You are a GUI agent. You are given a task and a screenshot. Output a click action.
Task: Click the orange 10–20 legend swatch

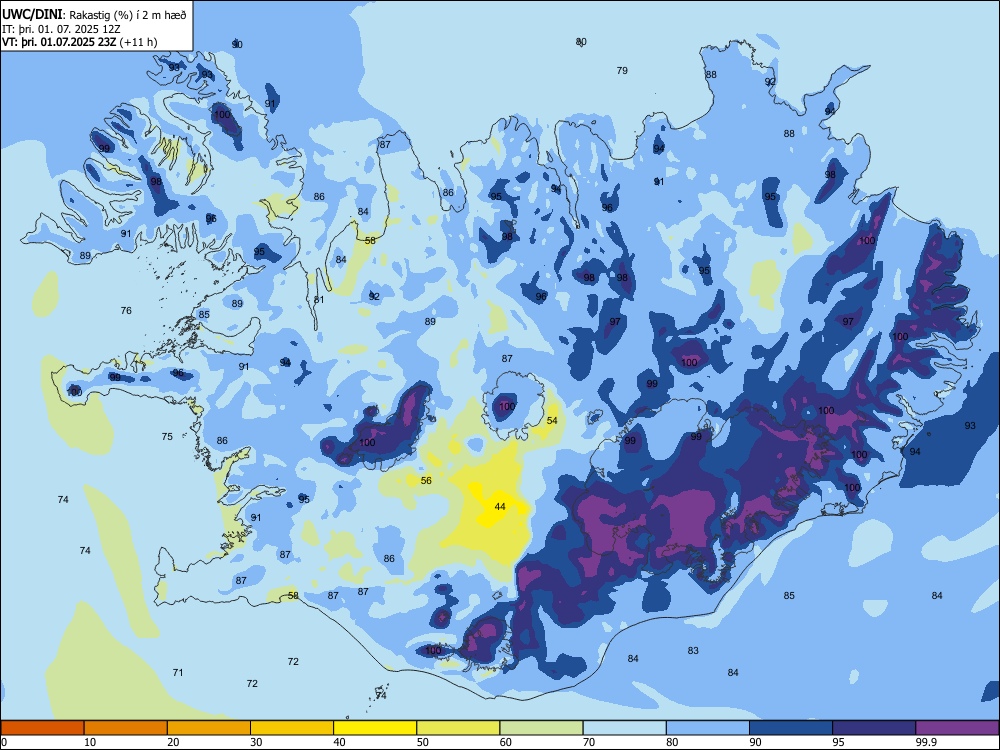[x=126, y=728]
